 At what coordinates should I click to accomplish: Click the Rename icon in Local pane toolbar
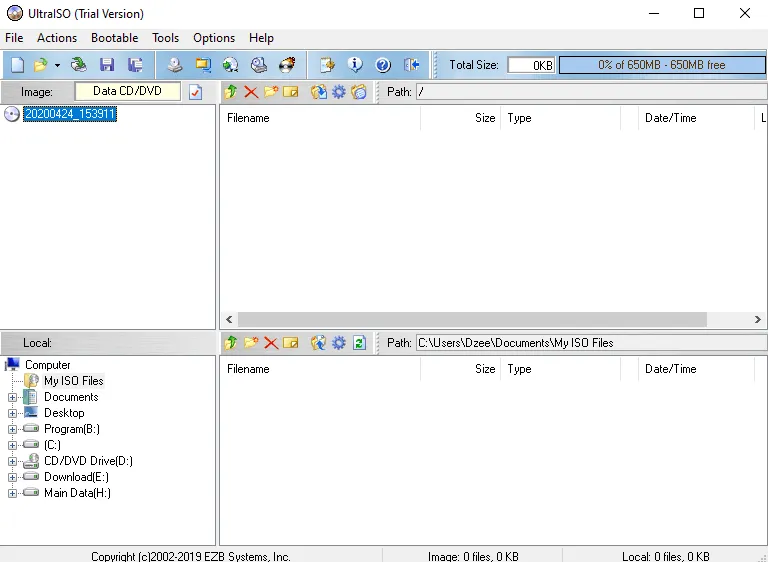click(290, 342)
